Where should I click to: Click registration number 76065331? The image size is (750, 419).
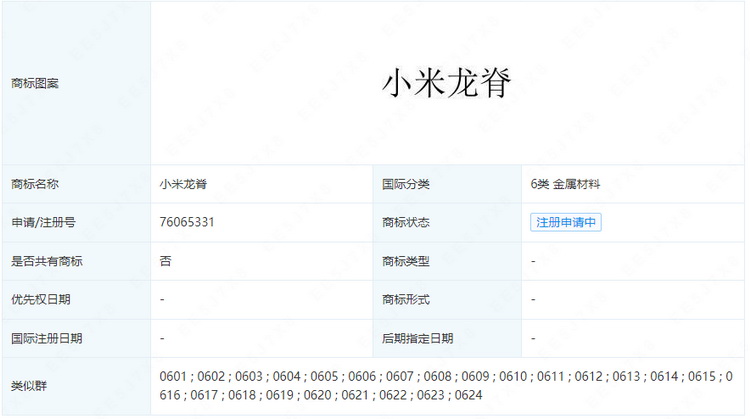pyautogui.click(x=187, y=222)
